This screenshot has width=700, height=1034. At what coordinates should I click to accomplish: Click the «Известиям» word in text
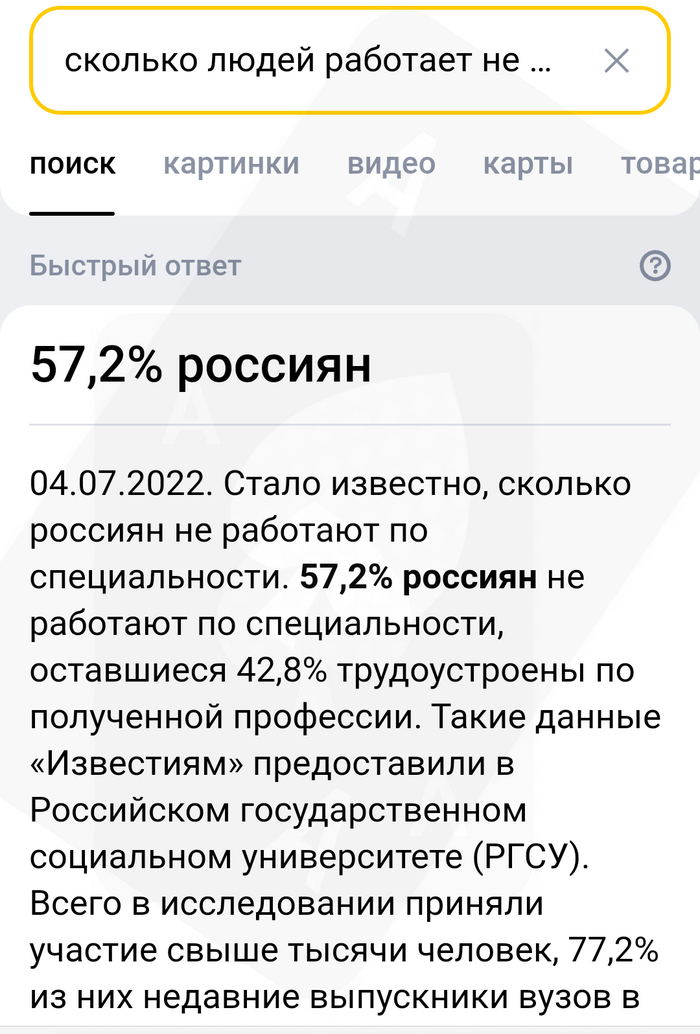133,764
